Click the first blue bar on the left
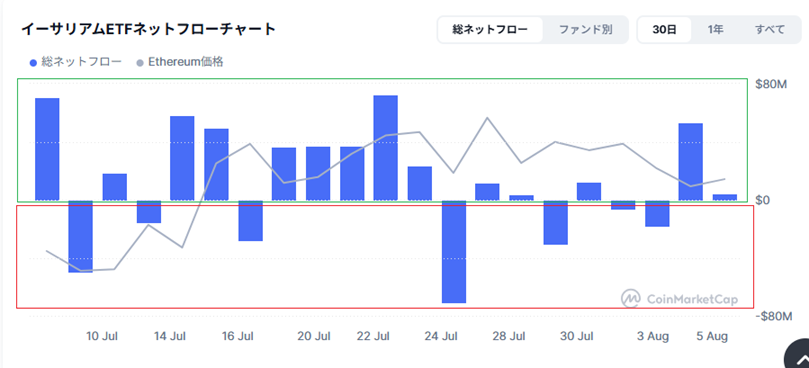 click(47, 149)
